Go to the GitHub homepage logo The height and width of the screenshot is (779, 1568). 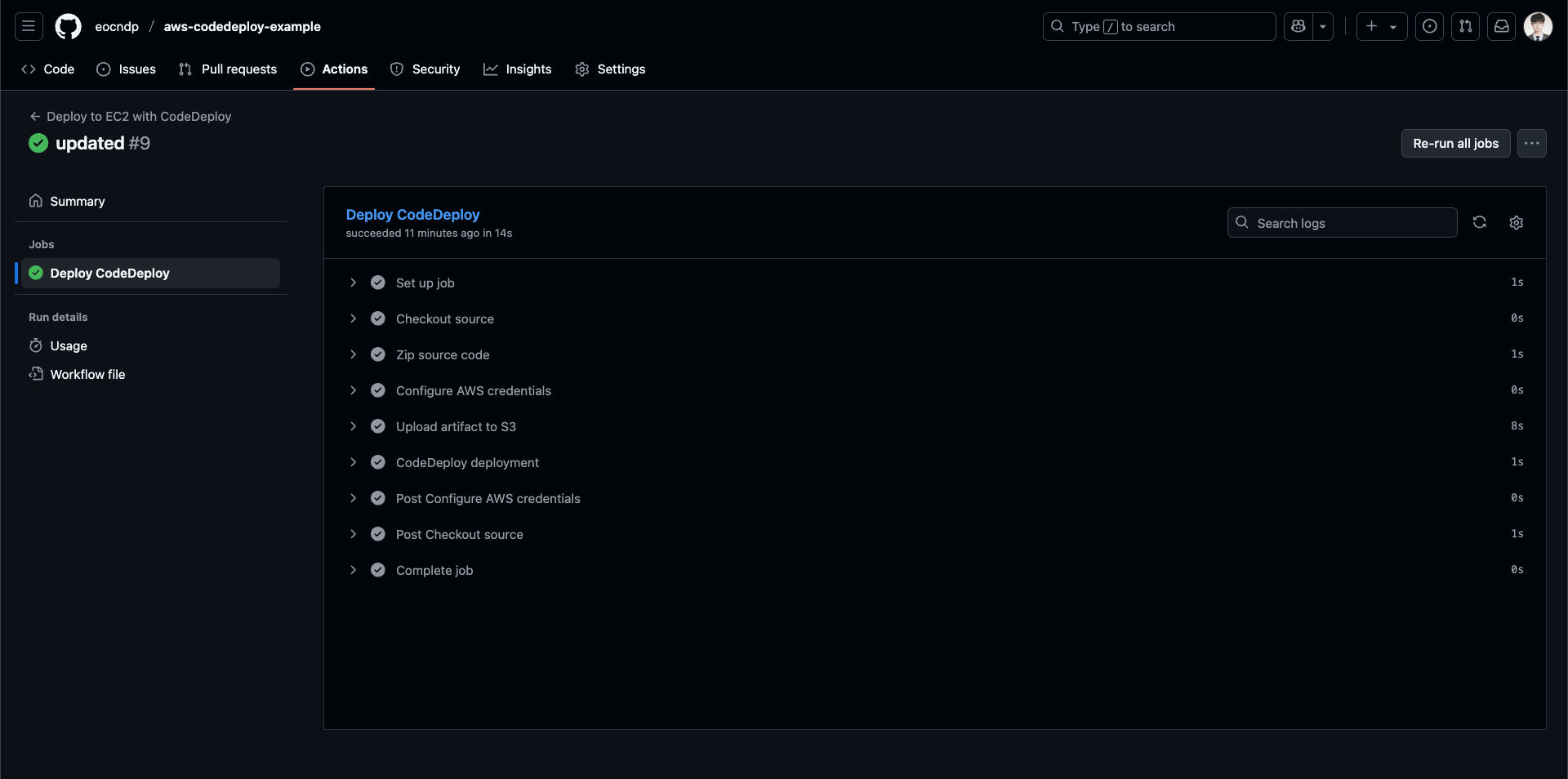pos(69,26)
